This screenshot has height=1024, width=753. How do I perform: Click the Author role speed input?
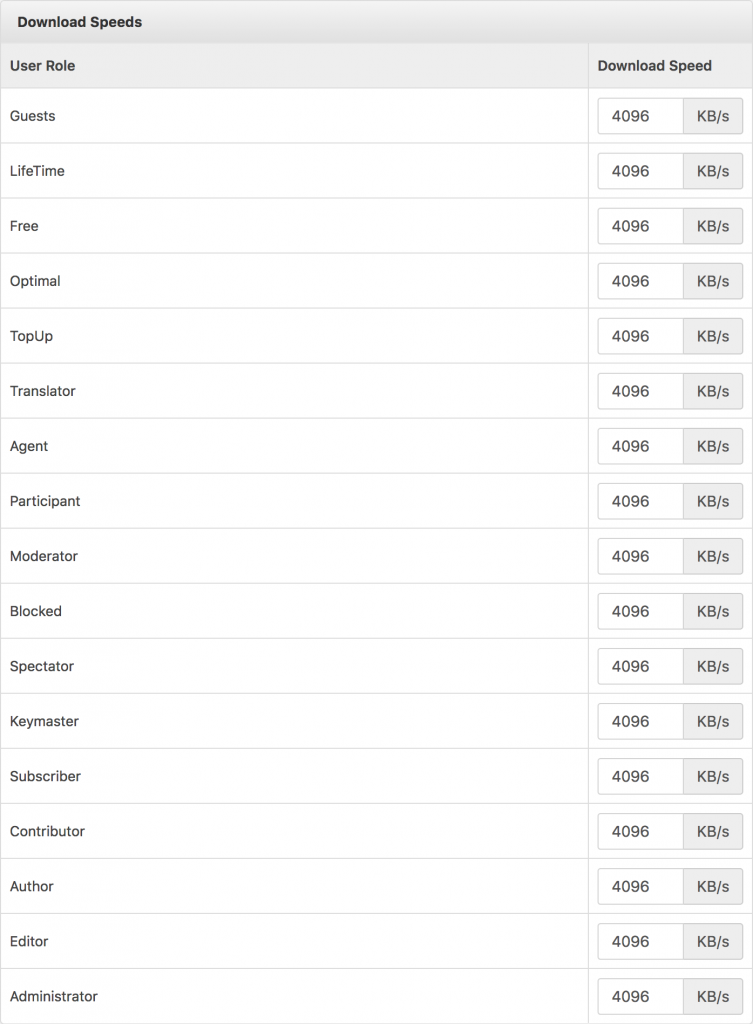[x=639, y=886]
